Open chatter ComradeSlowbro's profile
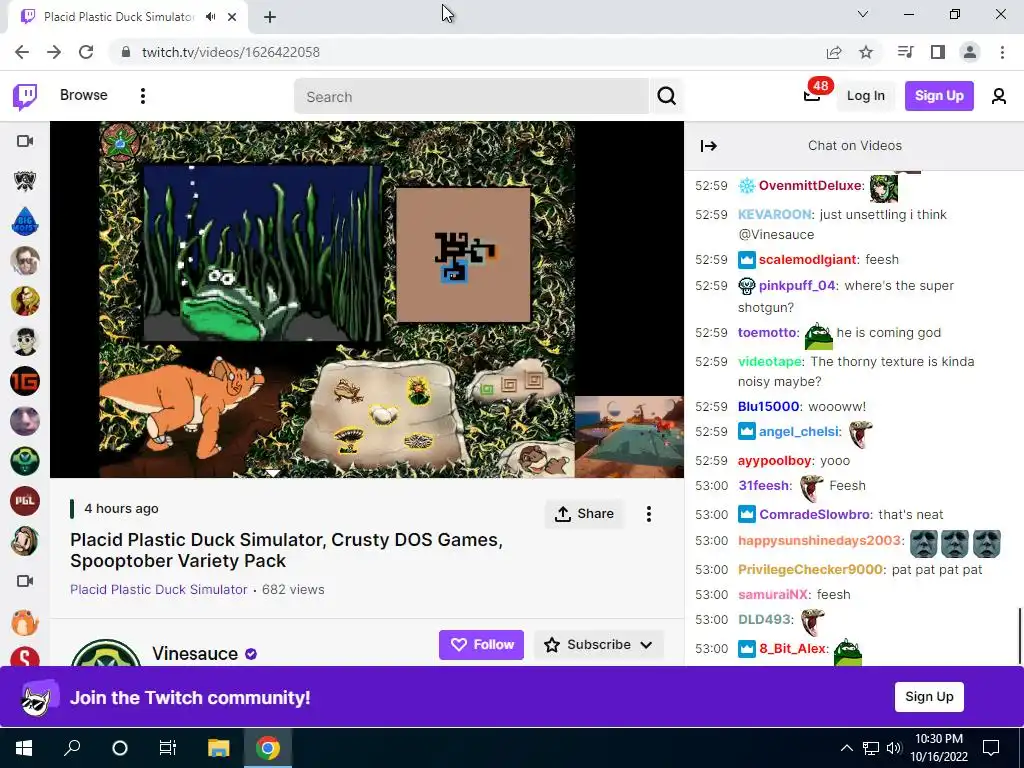The image size is (1024, 768). click(814, 515)
